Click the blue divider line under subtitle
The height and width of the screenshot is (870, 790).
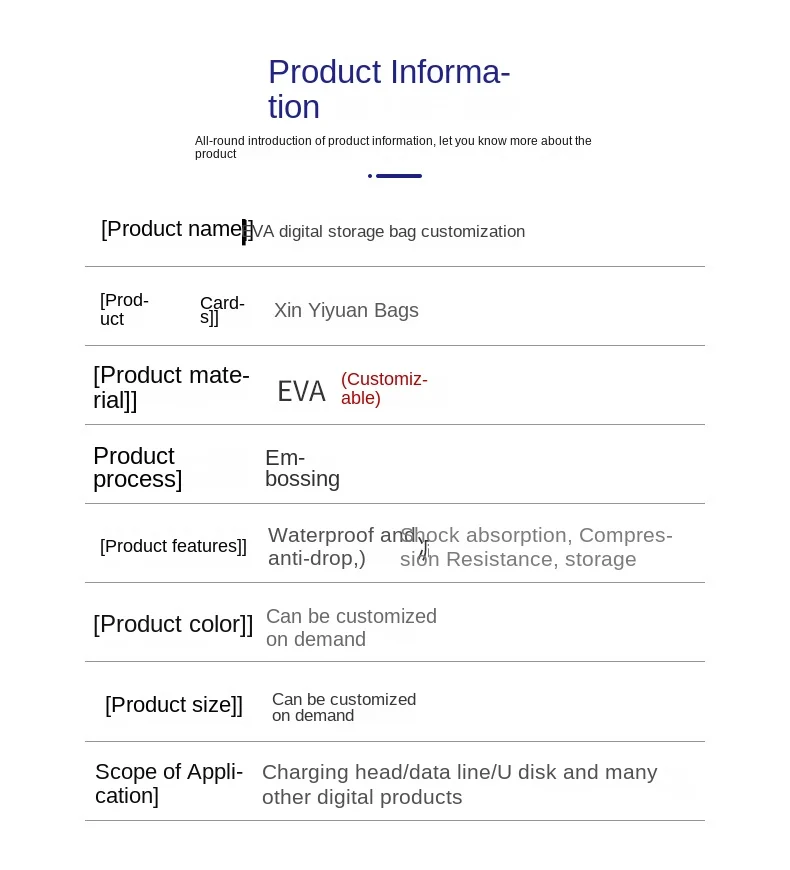pyautogui.click(x=397, y=176)
